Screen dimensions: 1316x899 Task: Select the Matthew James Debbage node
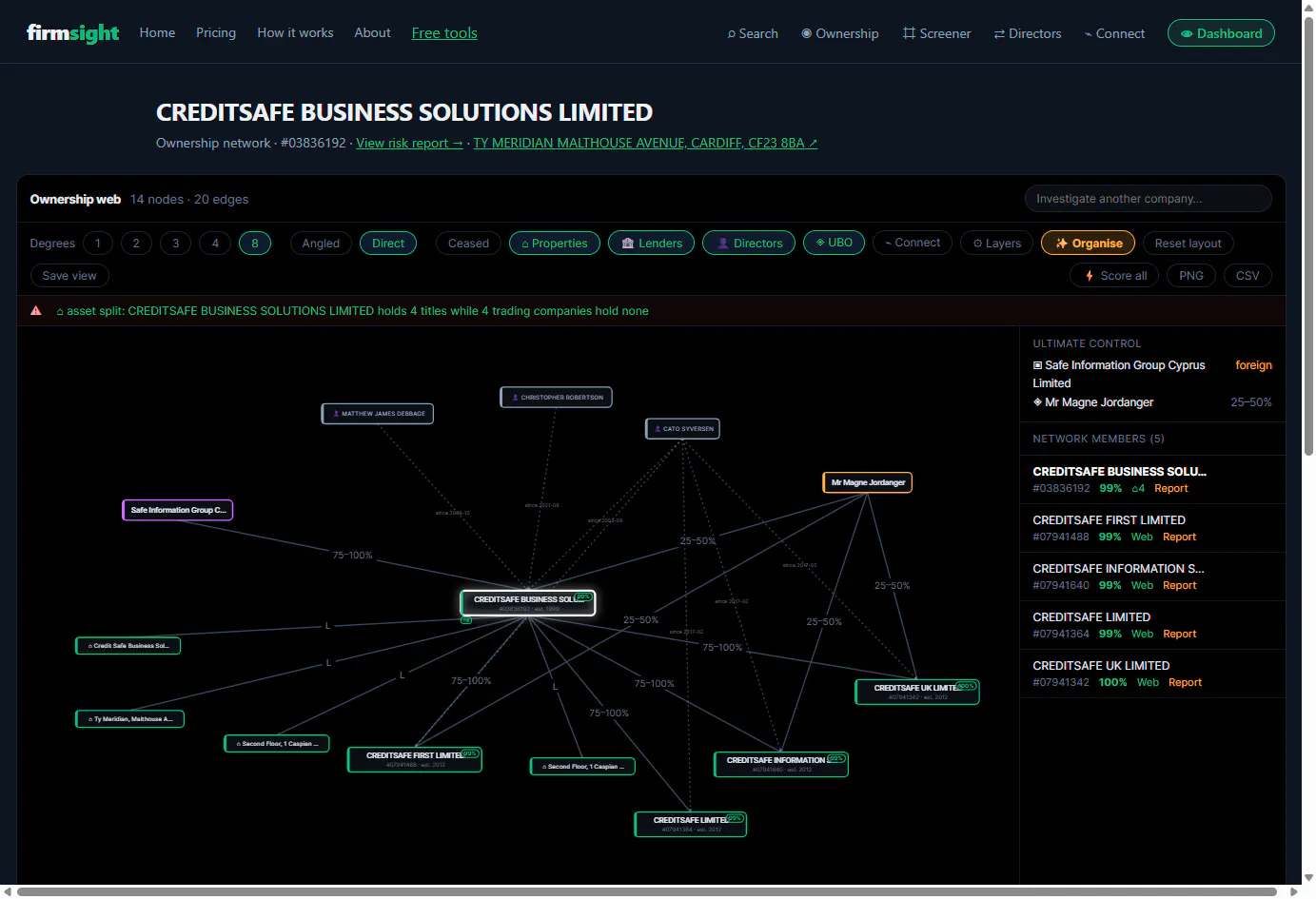378,414
